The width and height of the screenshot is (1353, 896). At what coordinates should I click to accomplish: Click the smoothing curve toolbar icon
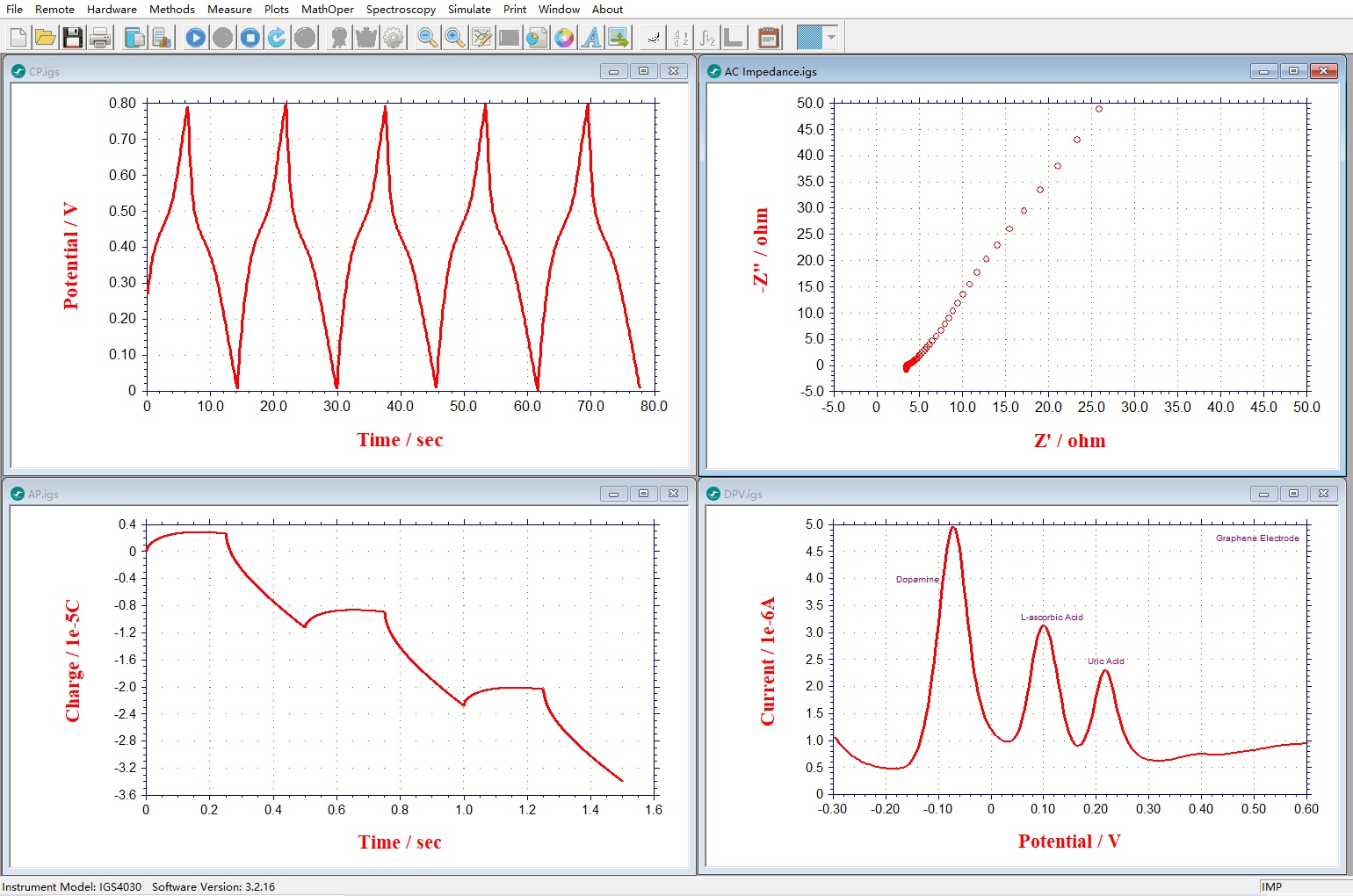tap(653, 38)
